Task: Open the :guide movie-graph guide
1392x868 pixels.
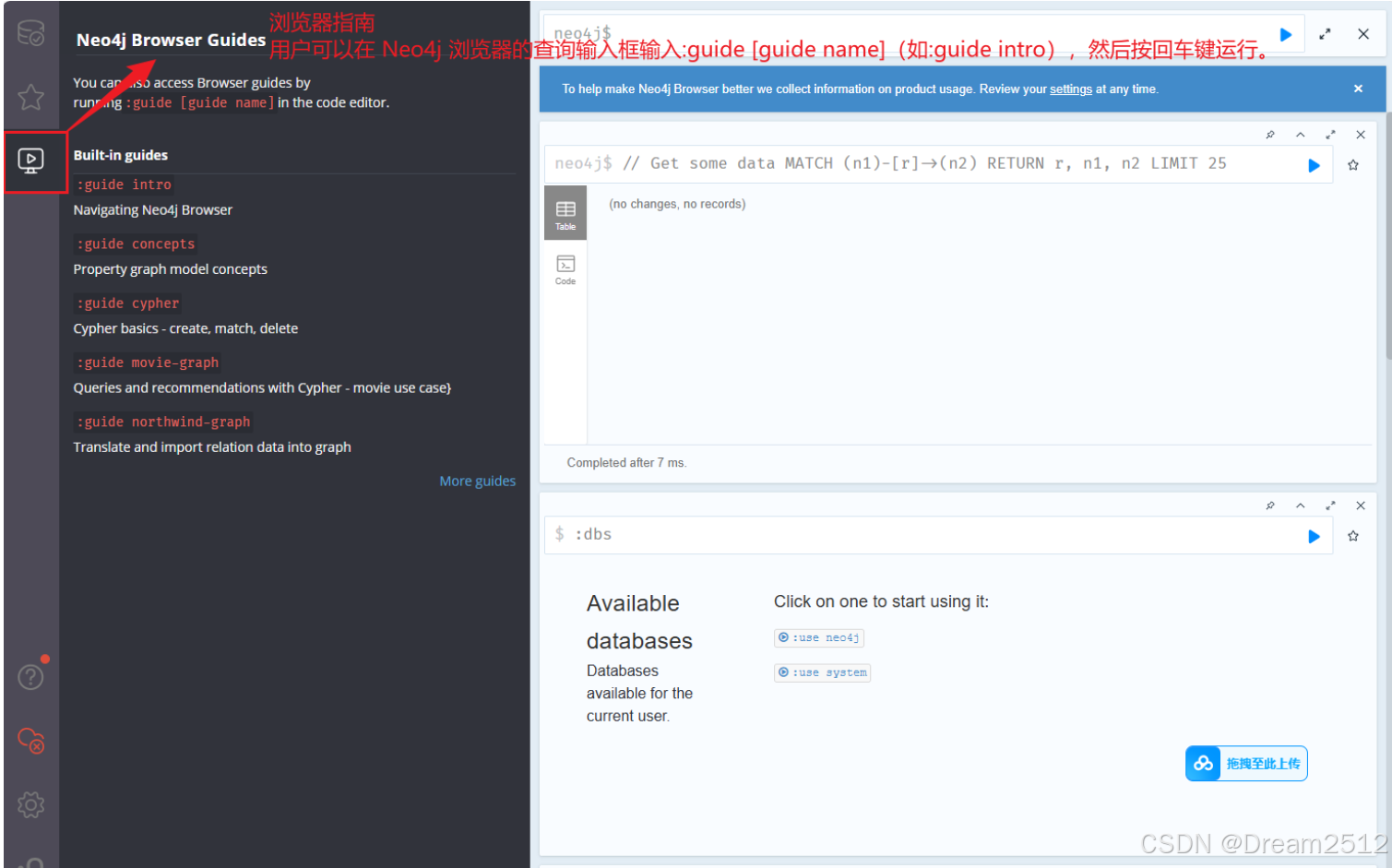Action: click(148, 363)
